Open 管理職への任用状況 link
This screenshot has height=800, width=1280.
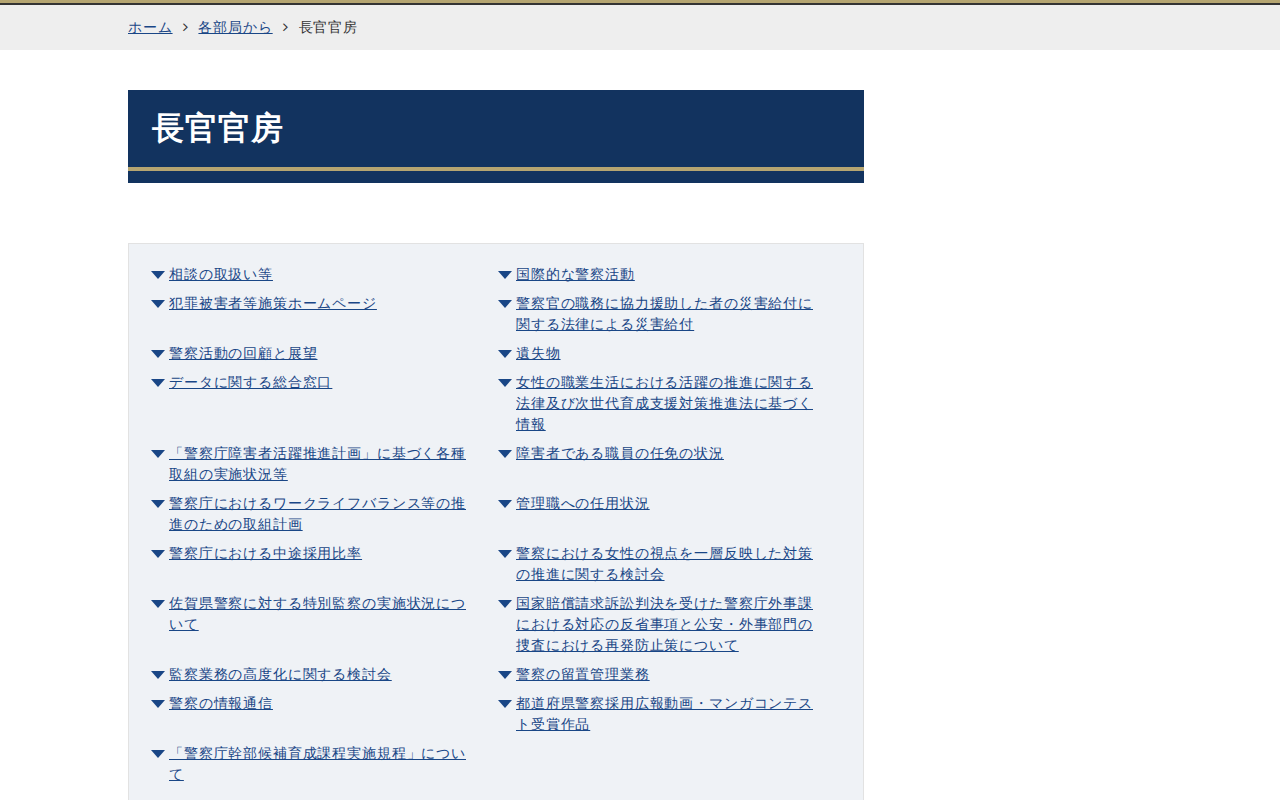(x=583, y=503)
